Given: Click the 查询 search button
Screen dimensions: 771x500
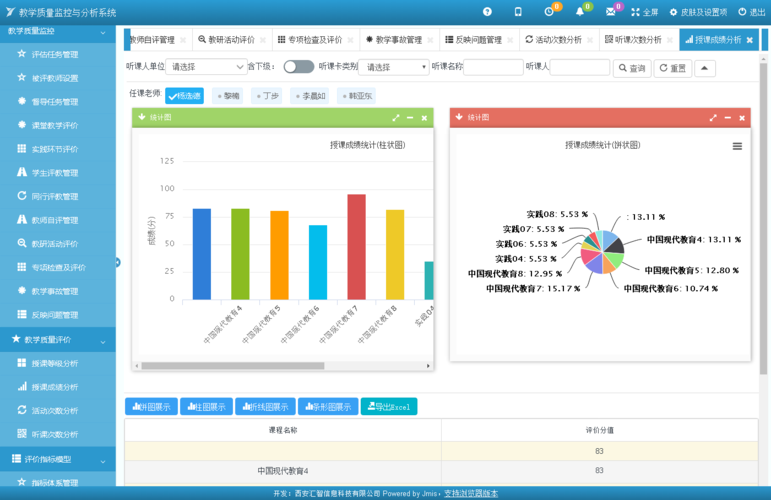Looking at the screenshot, I should click(632, 68).
